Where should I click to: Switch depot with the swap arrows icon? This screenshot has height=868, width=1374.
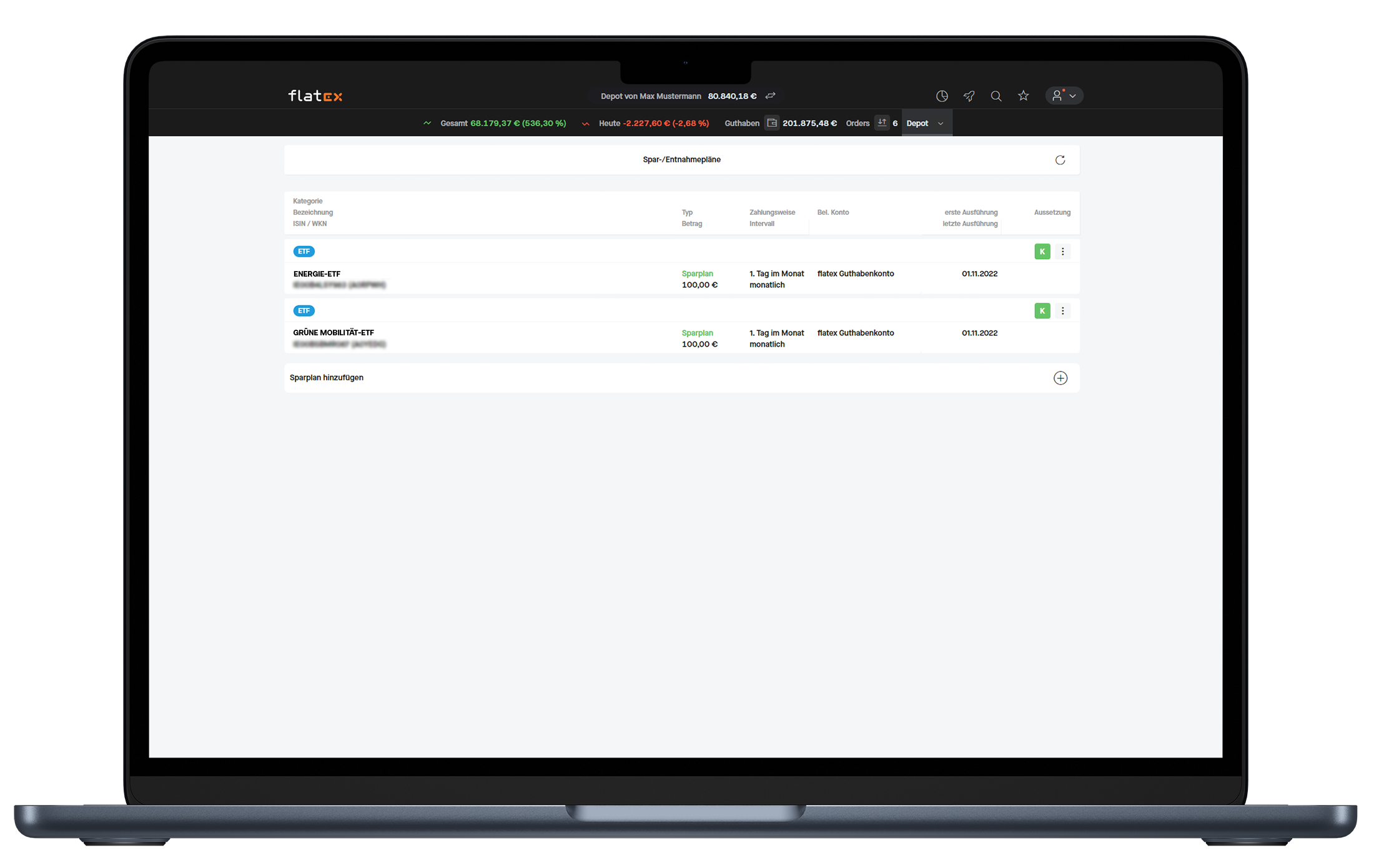click(771, 96)
